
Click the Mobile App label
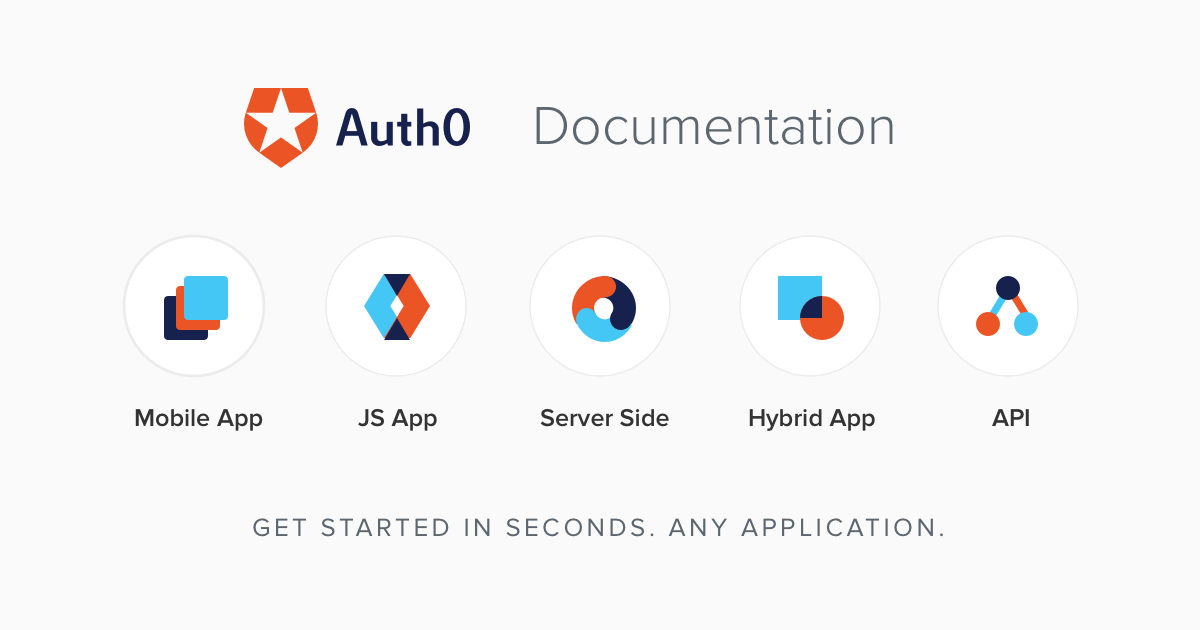coord(198,418)
